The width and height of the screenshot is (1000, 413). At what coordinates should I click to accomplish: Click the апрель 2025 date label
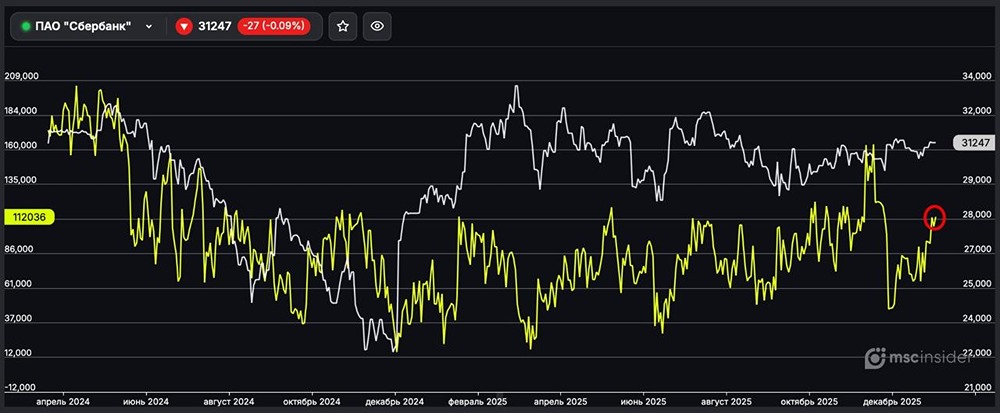click(560, 402)
